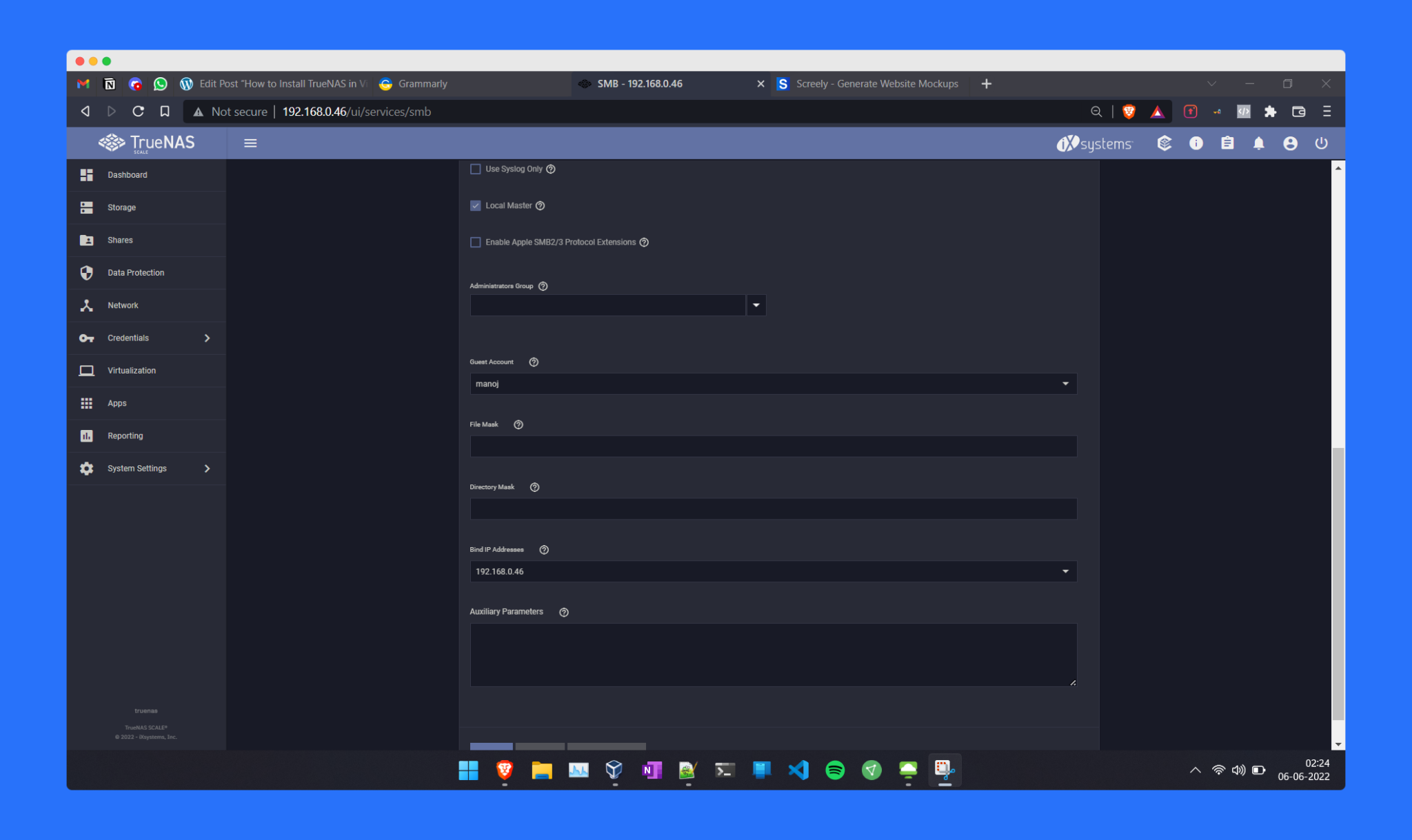Viewport: 1412px width, 840px height.
Task: Expand the Bind IP Addresses dropdown
Action: point(1065,571)
